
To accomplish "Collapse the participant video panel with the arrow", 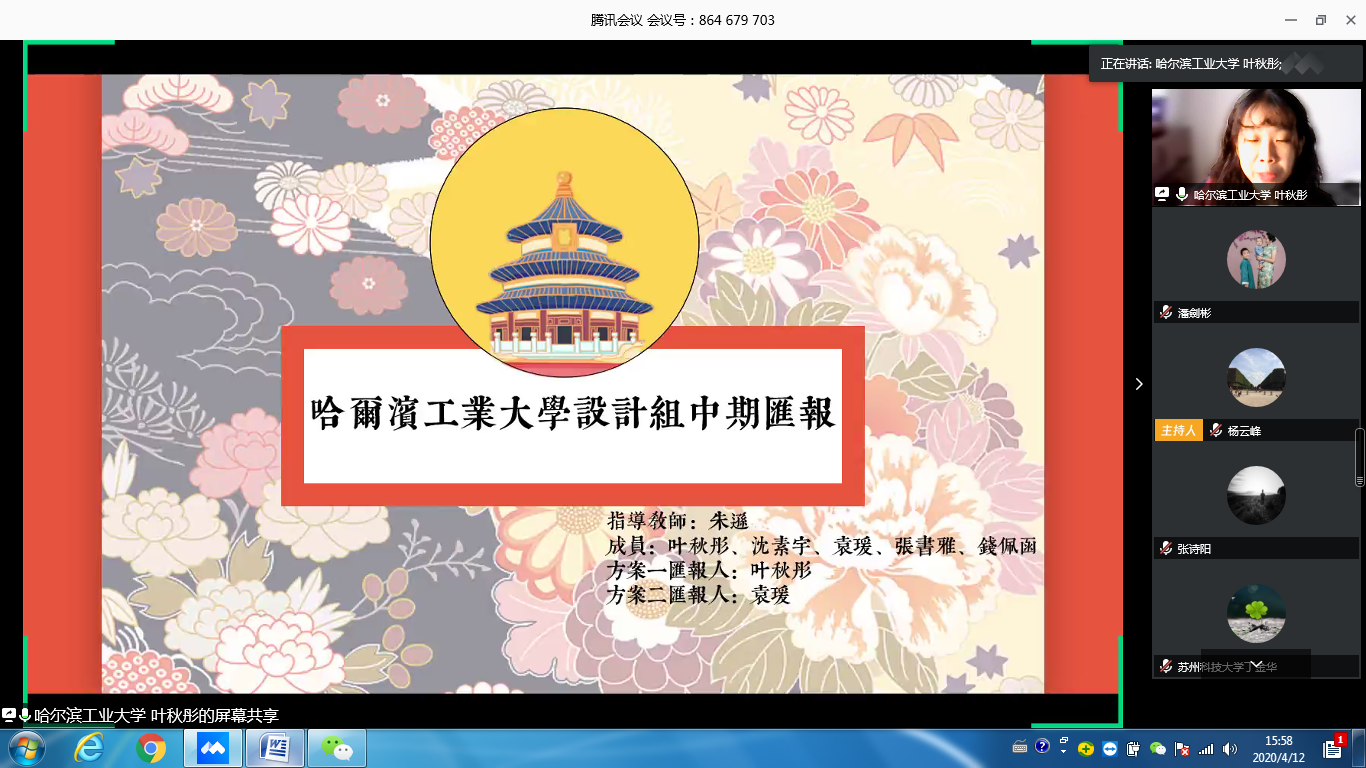I will click(1138, 384).
